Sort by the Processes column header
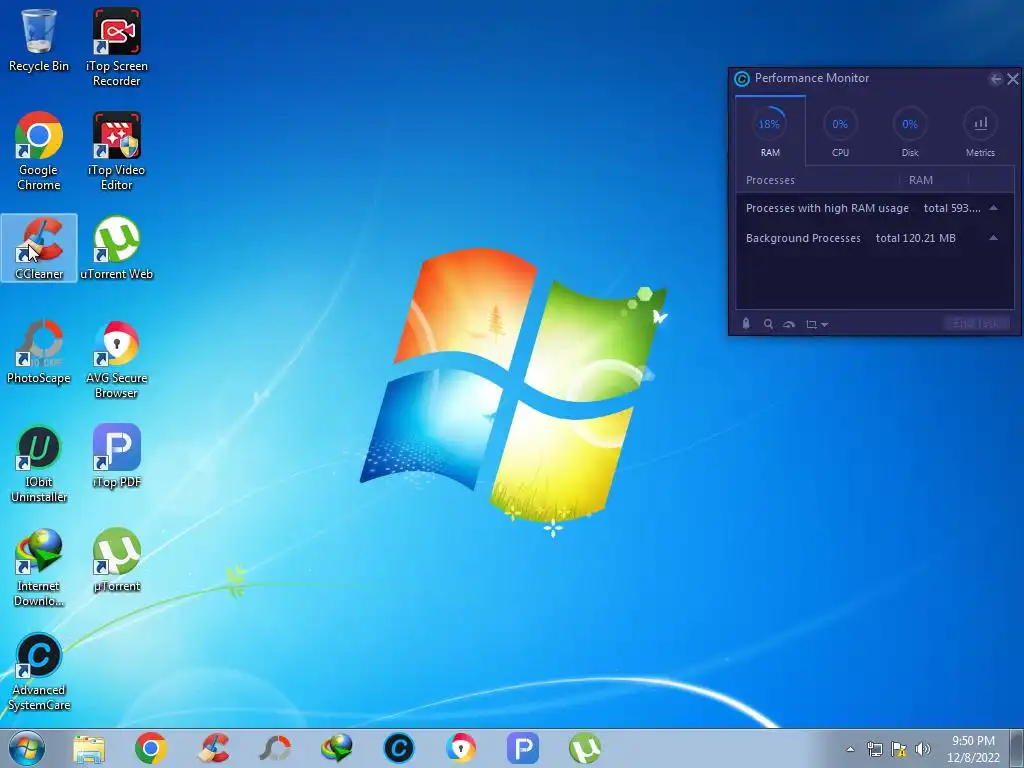 point(770,180)
